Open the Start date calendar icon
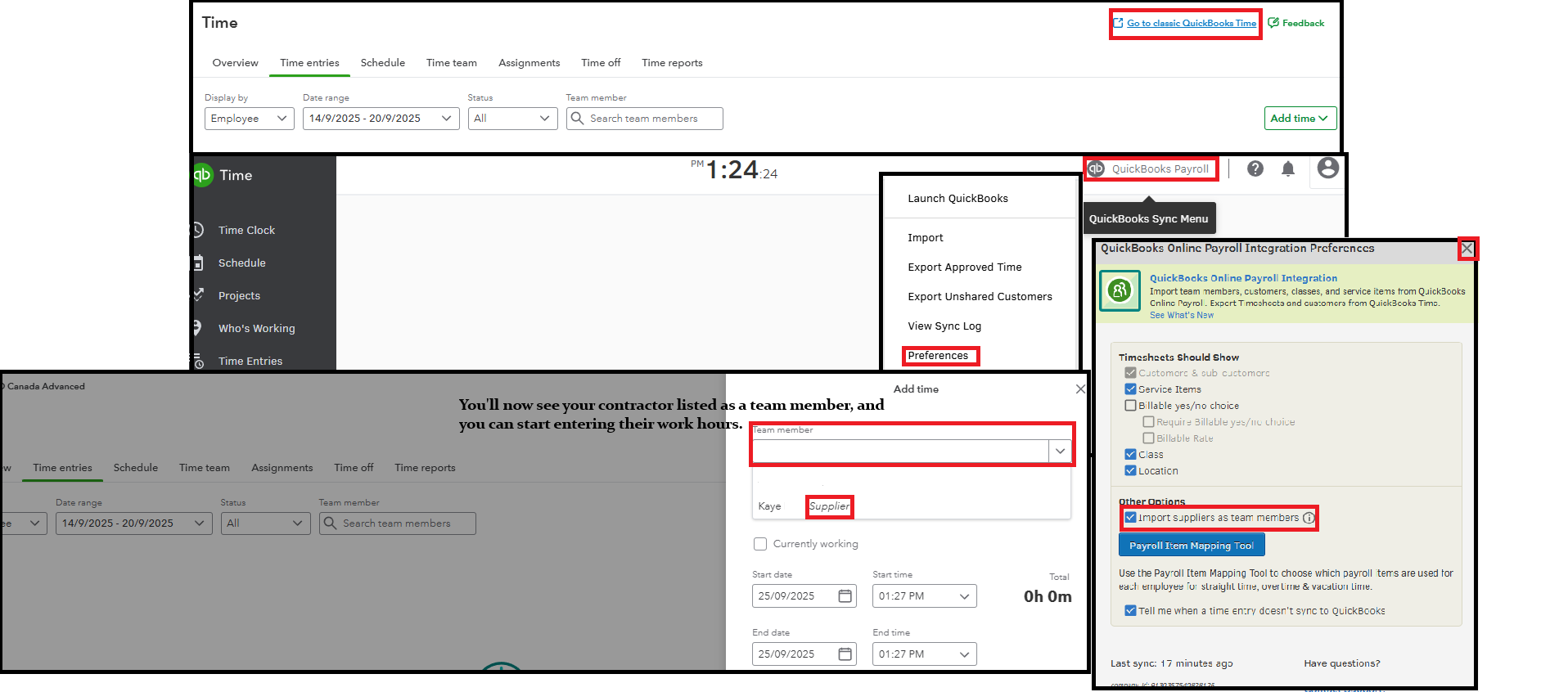This screenshot has width=1568, height=692. click(845, 596)
